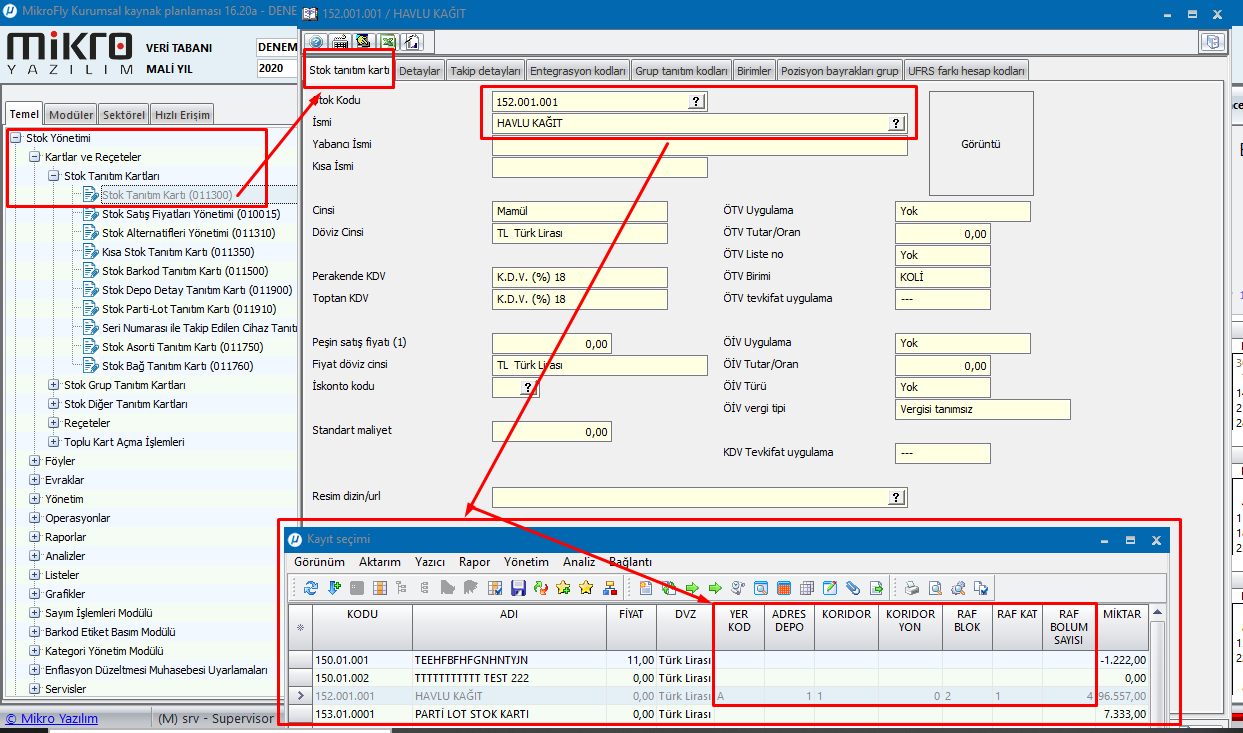Click the second green right-arrow icon
The width and height of the screenshot is (1243, 733).
pos(714,588)
